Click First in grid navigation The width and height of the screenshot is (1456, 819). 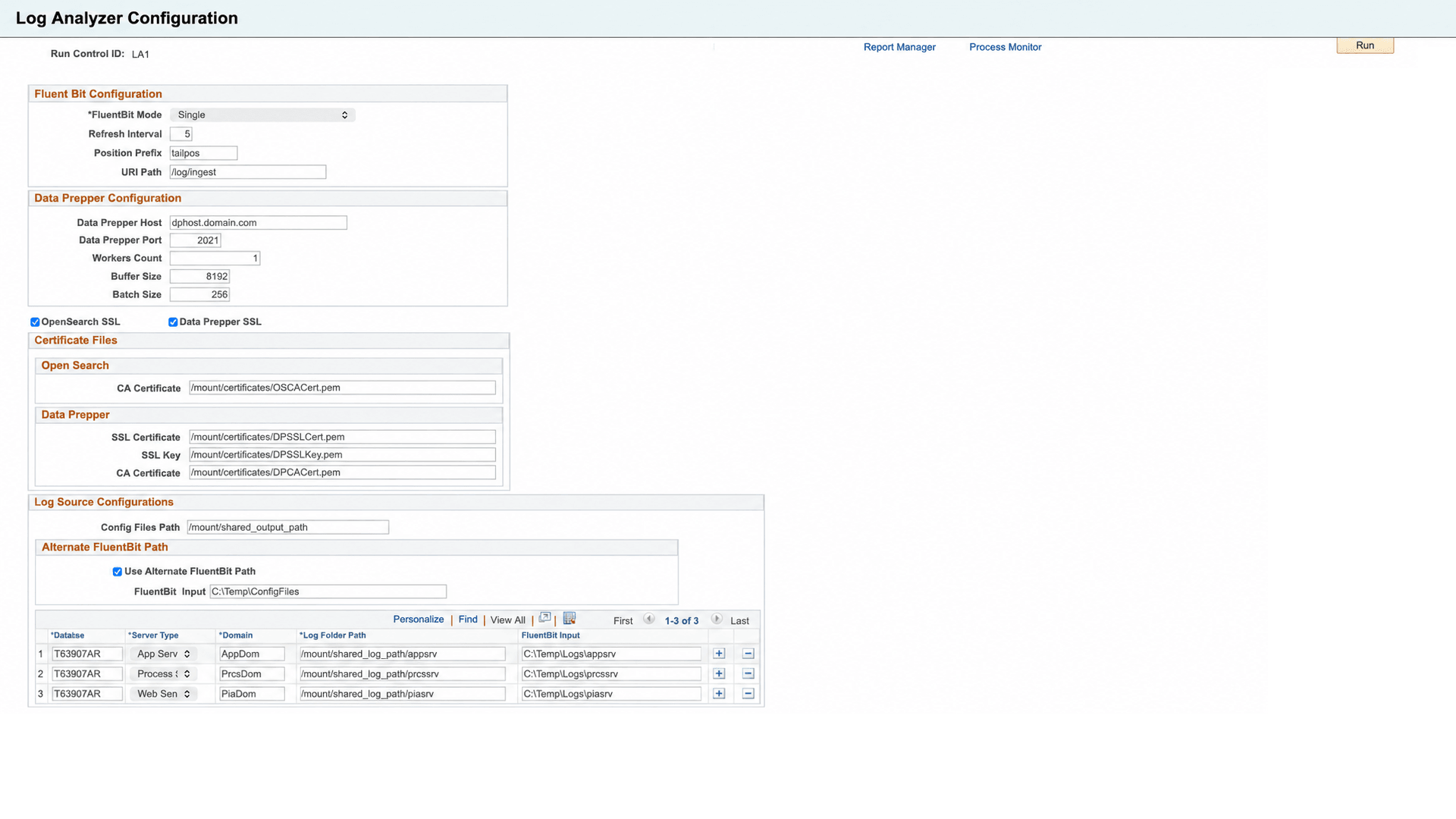[x=623, y=621]
